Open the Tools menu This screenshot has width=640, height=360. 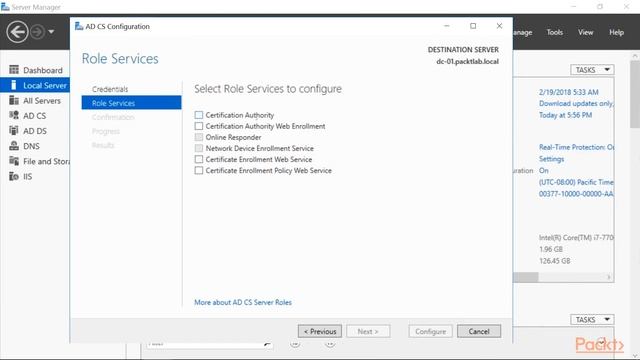pos(555,32)
